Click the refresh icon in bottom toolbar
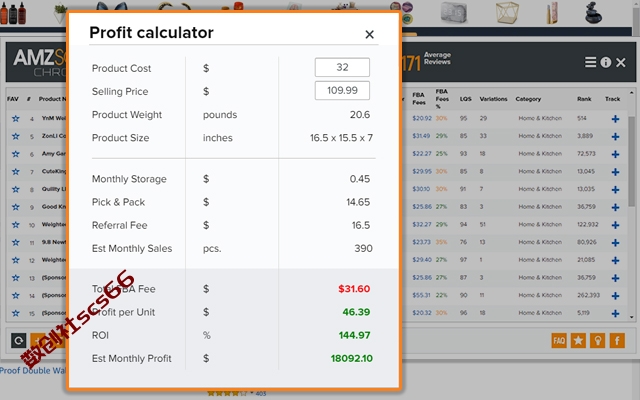The height and width of the screenshot is (400, 640). point(19,340)
